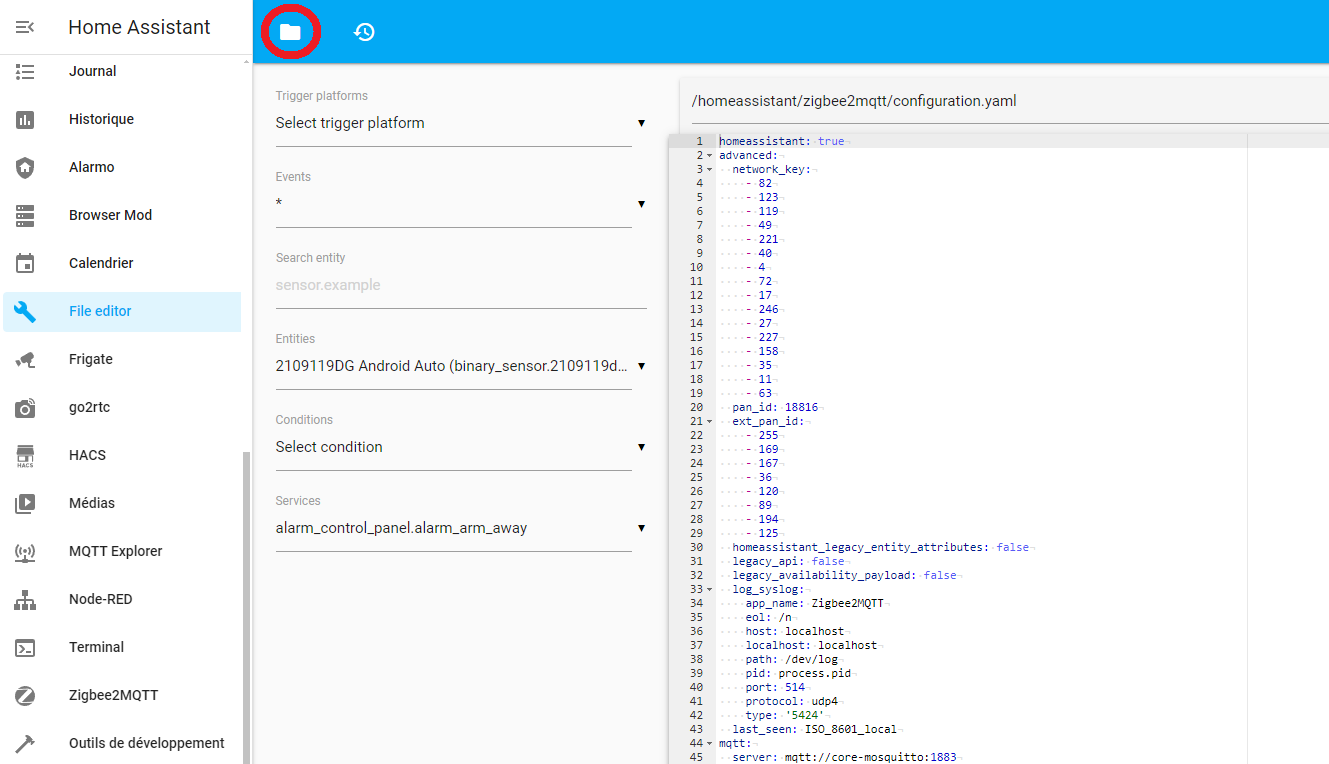This screenshot has width=1329, height=764.
Task: Collapse the advanced section fold arrow
Action: click(709, 156)
